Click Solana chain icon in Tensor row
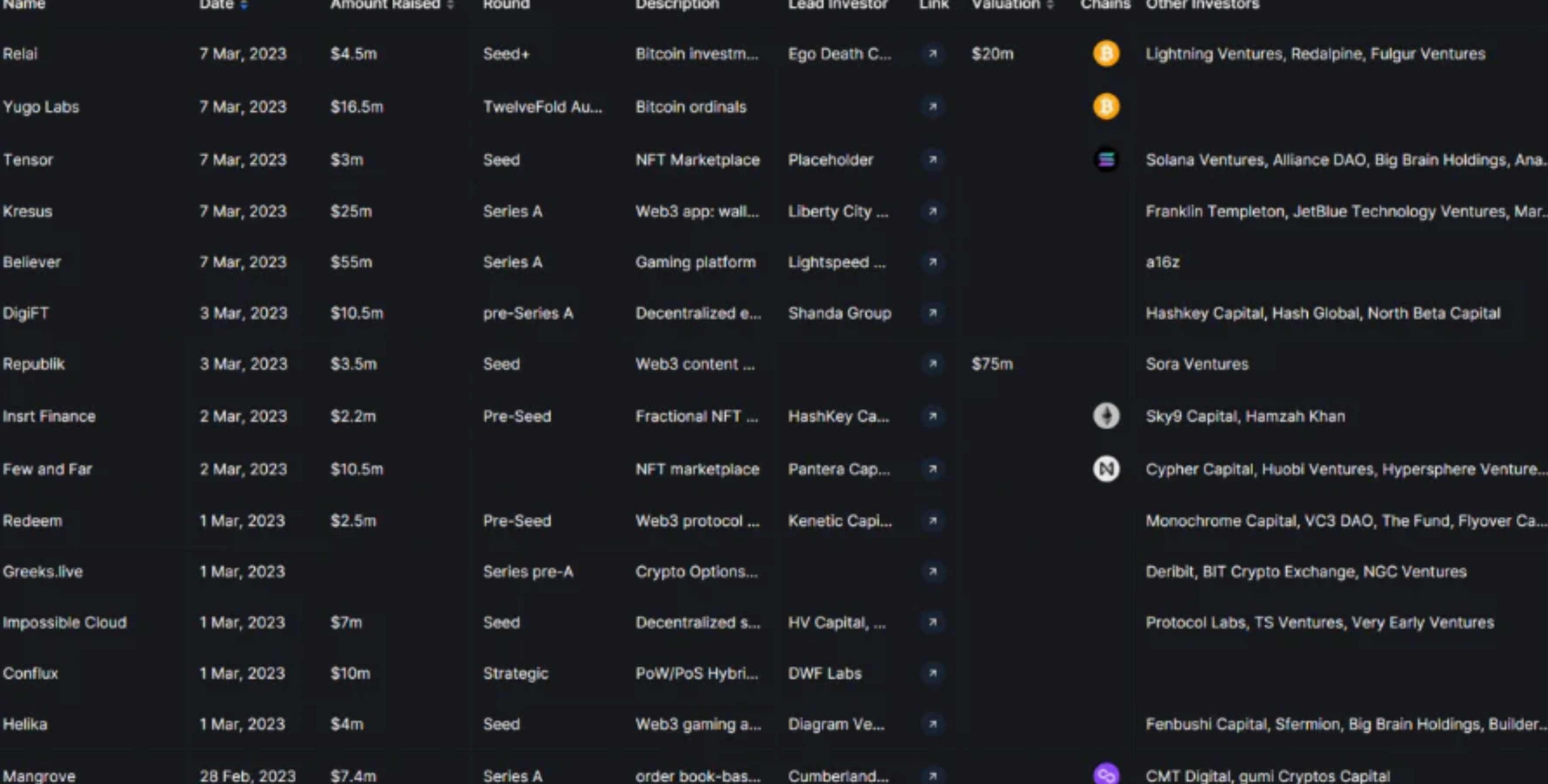Image resolution: width=1548 pixels, height=784 pixels. click(x=1106, y=160)
